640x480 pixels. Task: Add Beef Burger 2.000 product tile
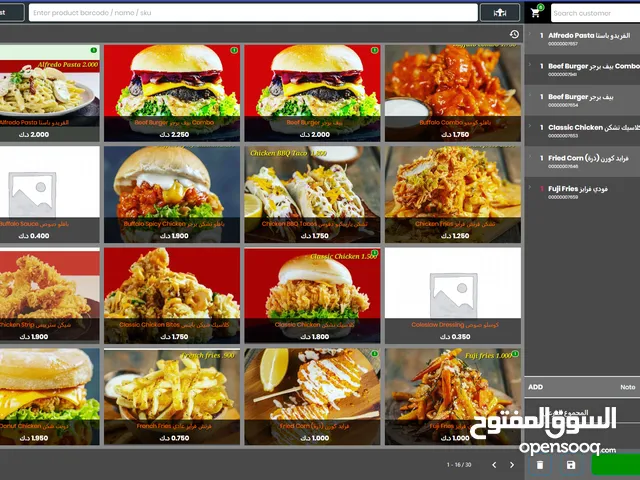click(312, 93)
